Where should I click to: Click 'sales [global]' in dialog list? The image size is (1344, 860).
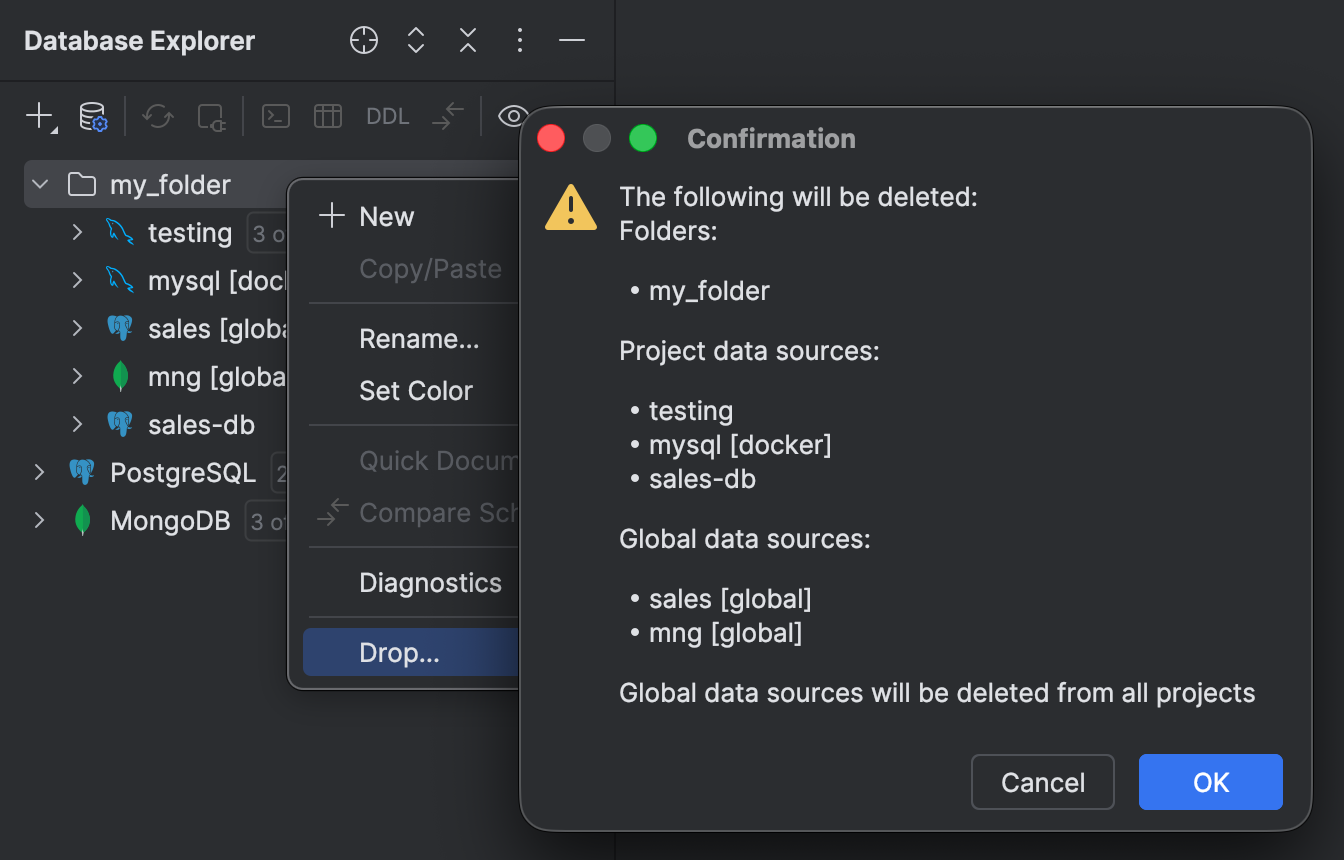coord(730,599)
